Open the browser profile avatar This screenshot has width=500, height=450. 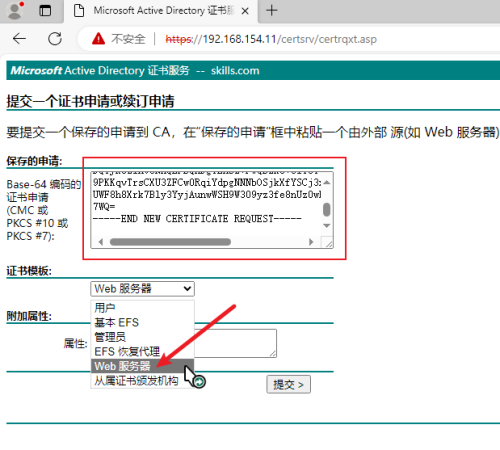point(15,10)
